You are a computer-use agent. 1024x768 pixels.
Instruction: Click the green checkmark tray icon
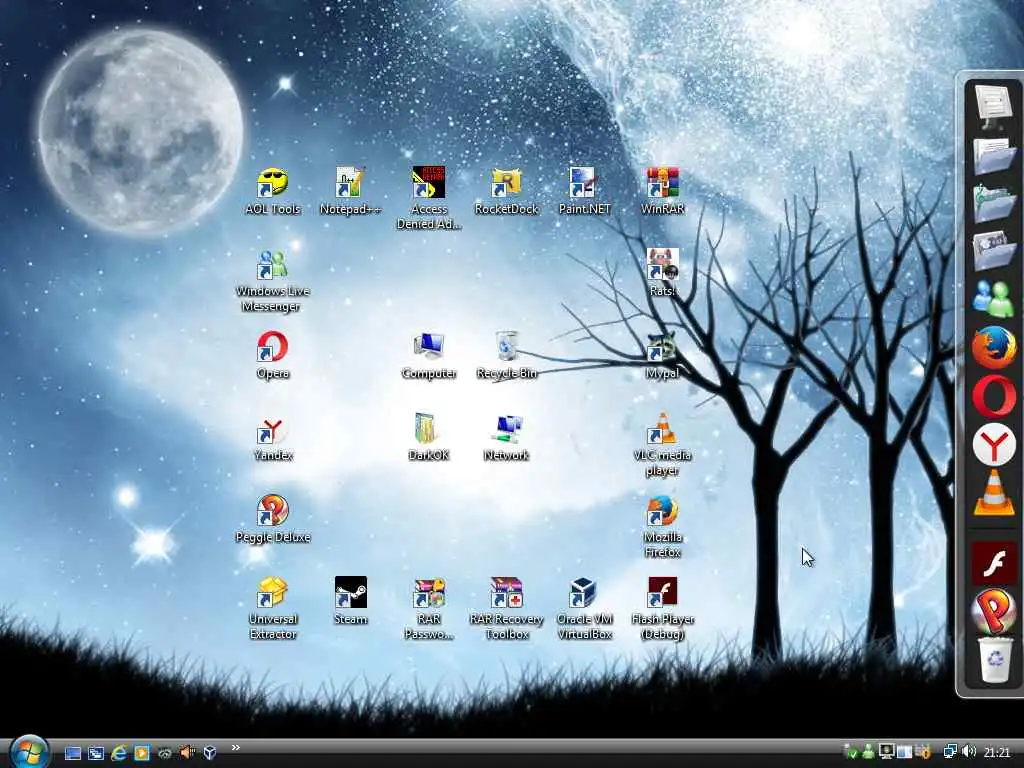click(850, 752)
